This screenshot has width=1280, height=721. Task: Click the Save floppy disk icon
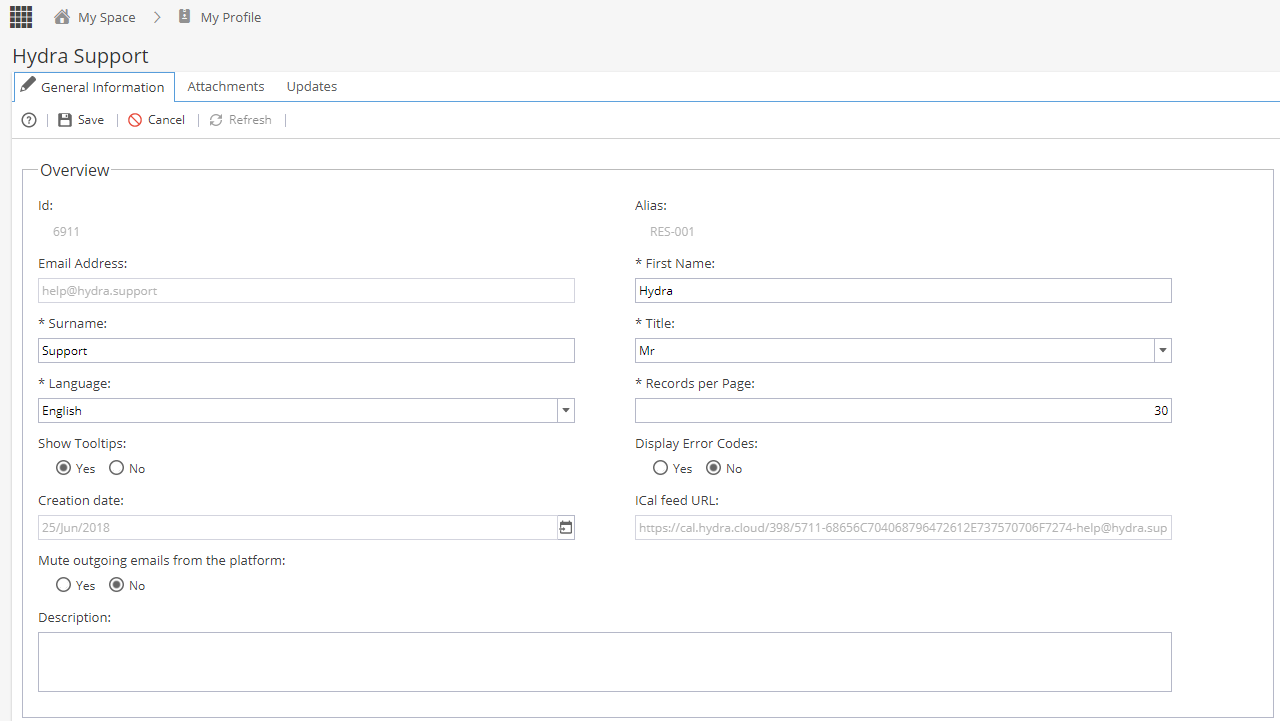click(65, 120)
